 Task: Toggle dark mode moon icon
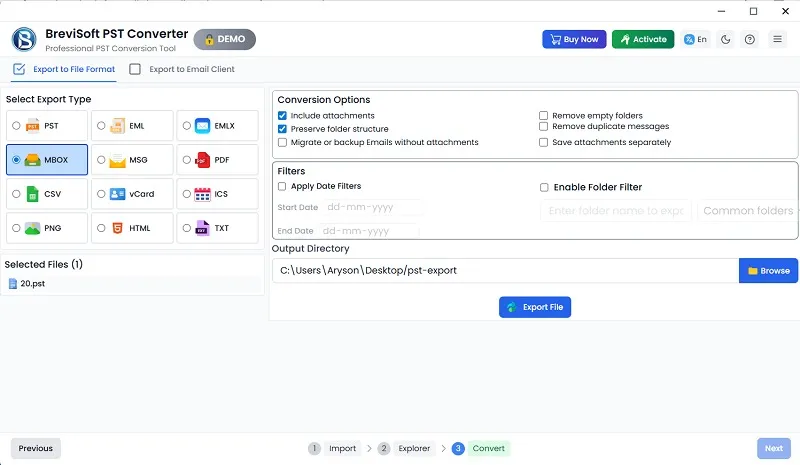coord(725,40)
